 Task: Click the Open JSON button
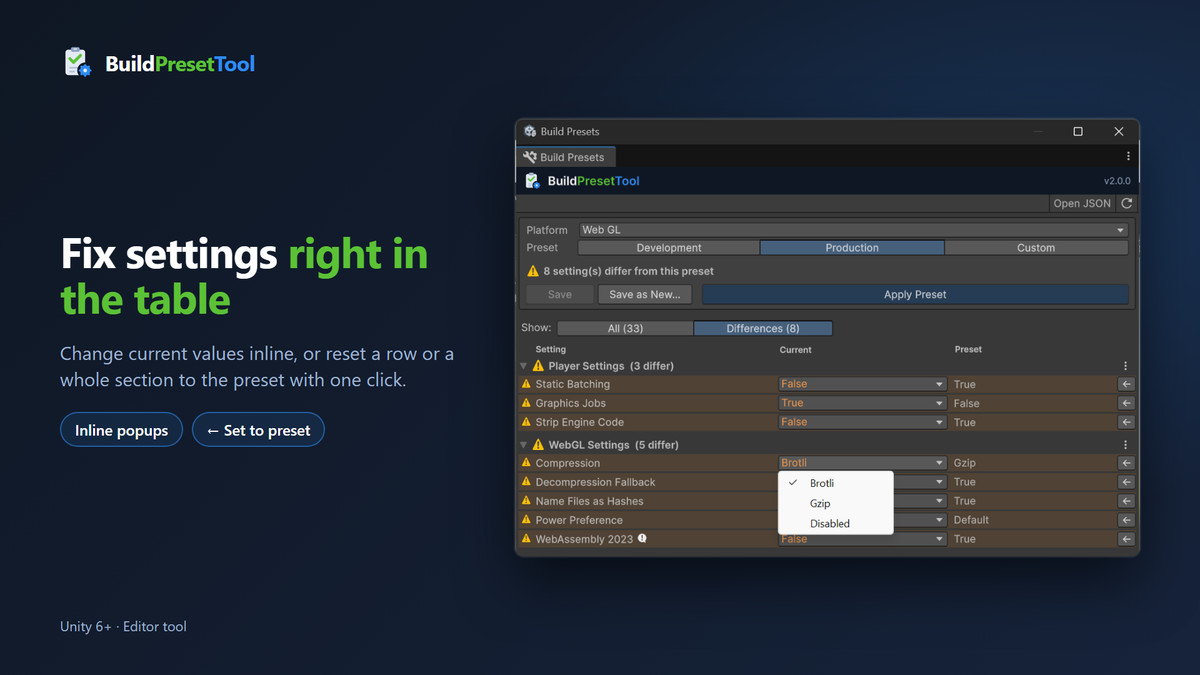click(1082, 203)
